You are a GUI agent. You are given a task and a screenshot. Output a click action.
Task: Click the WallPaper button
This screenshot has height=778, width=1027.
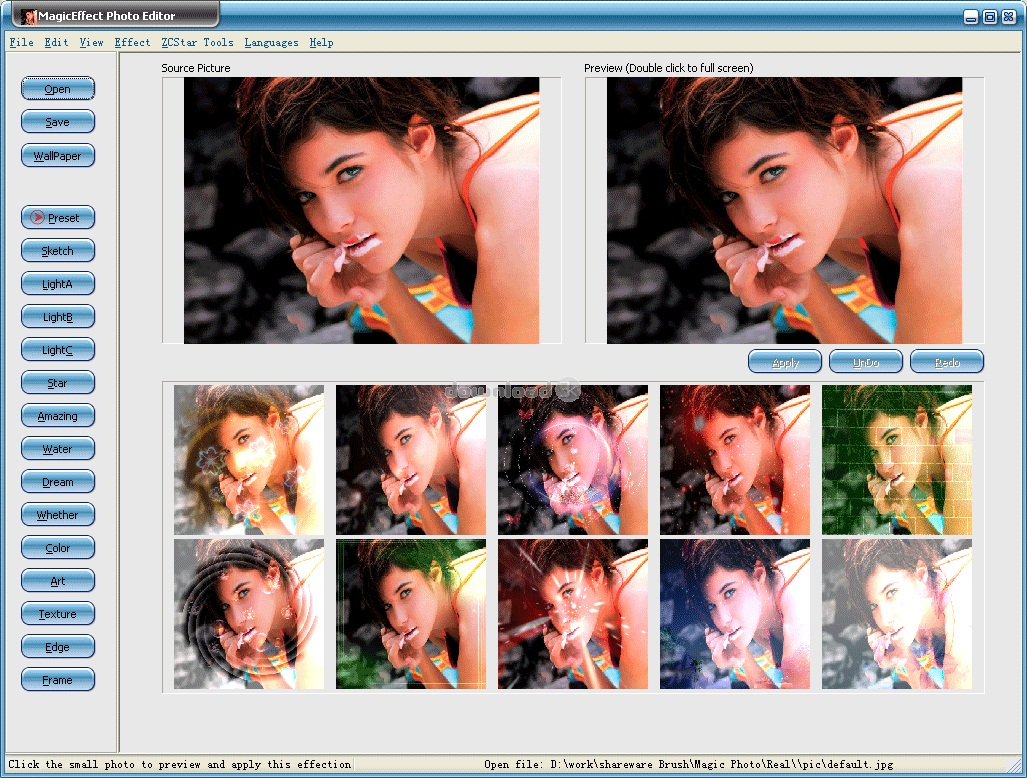point(58,156)
